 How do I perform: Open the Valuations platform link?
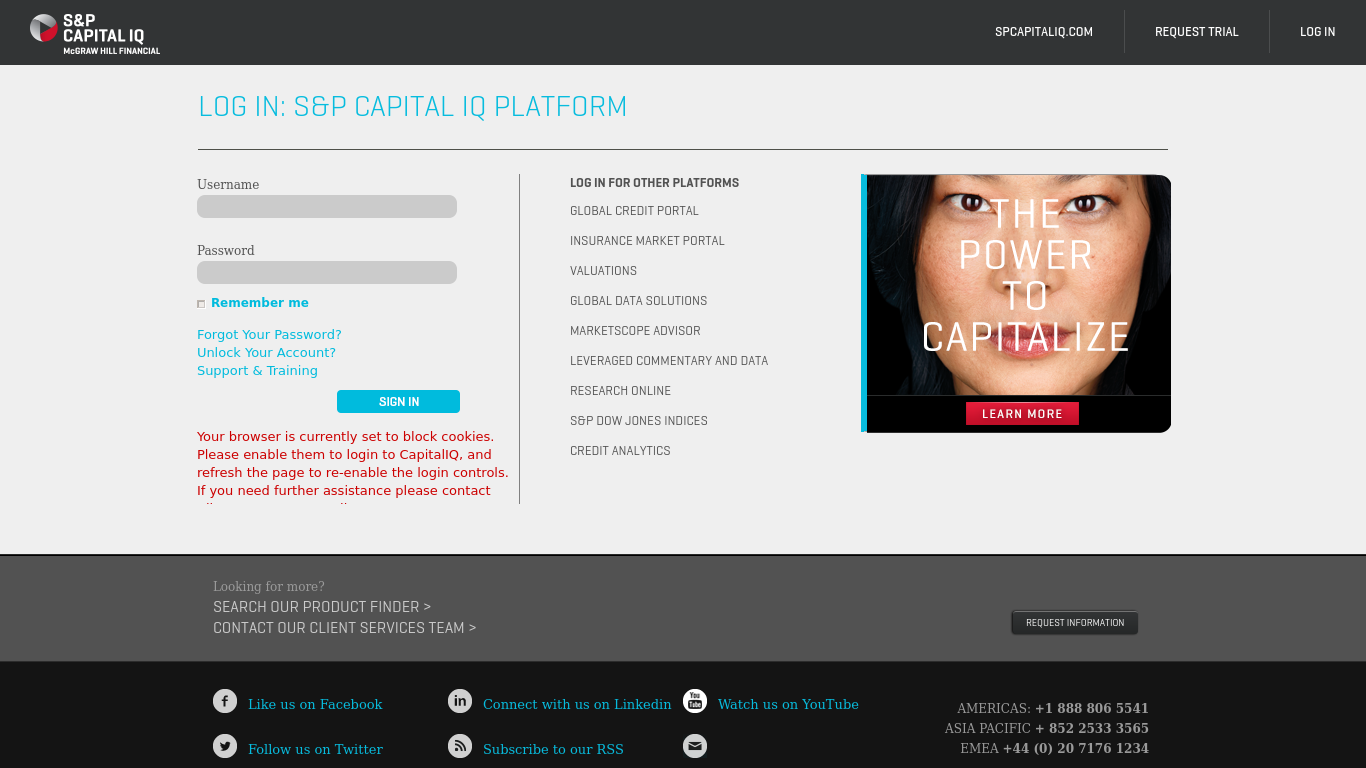(603, 271)
